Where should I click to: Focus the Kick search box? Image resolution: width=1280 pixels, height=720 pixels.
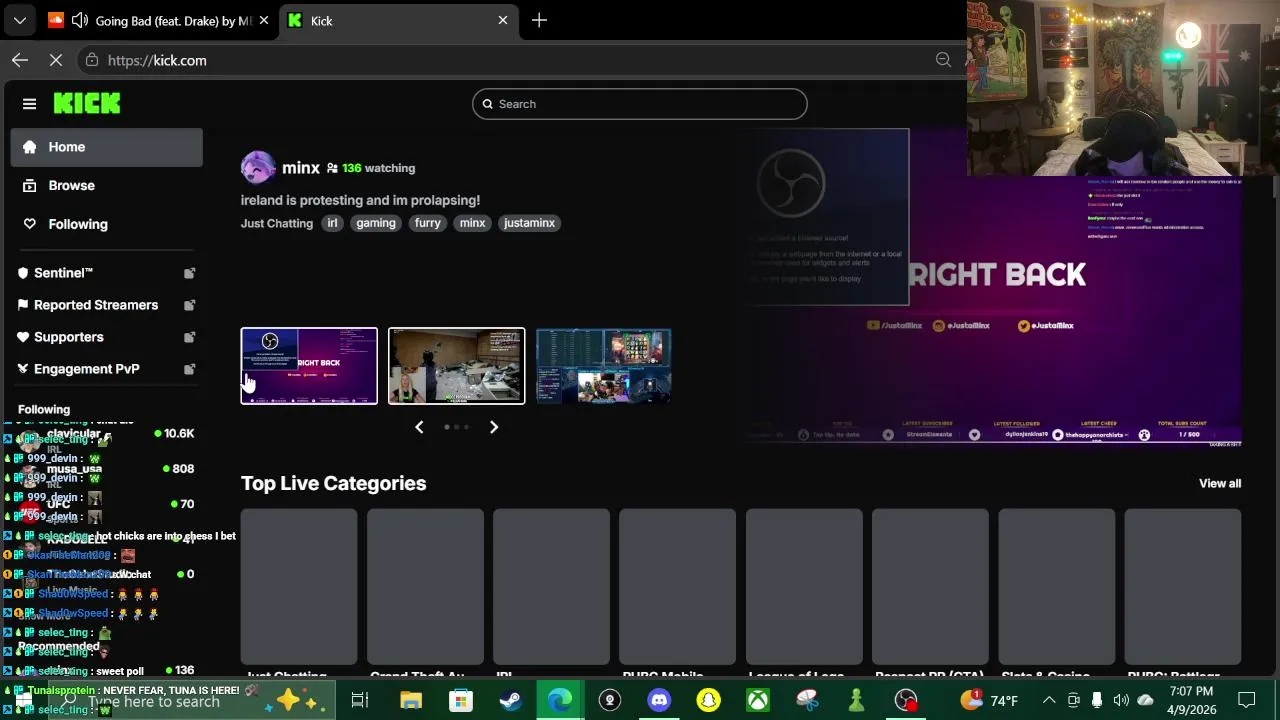(640, 104)
